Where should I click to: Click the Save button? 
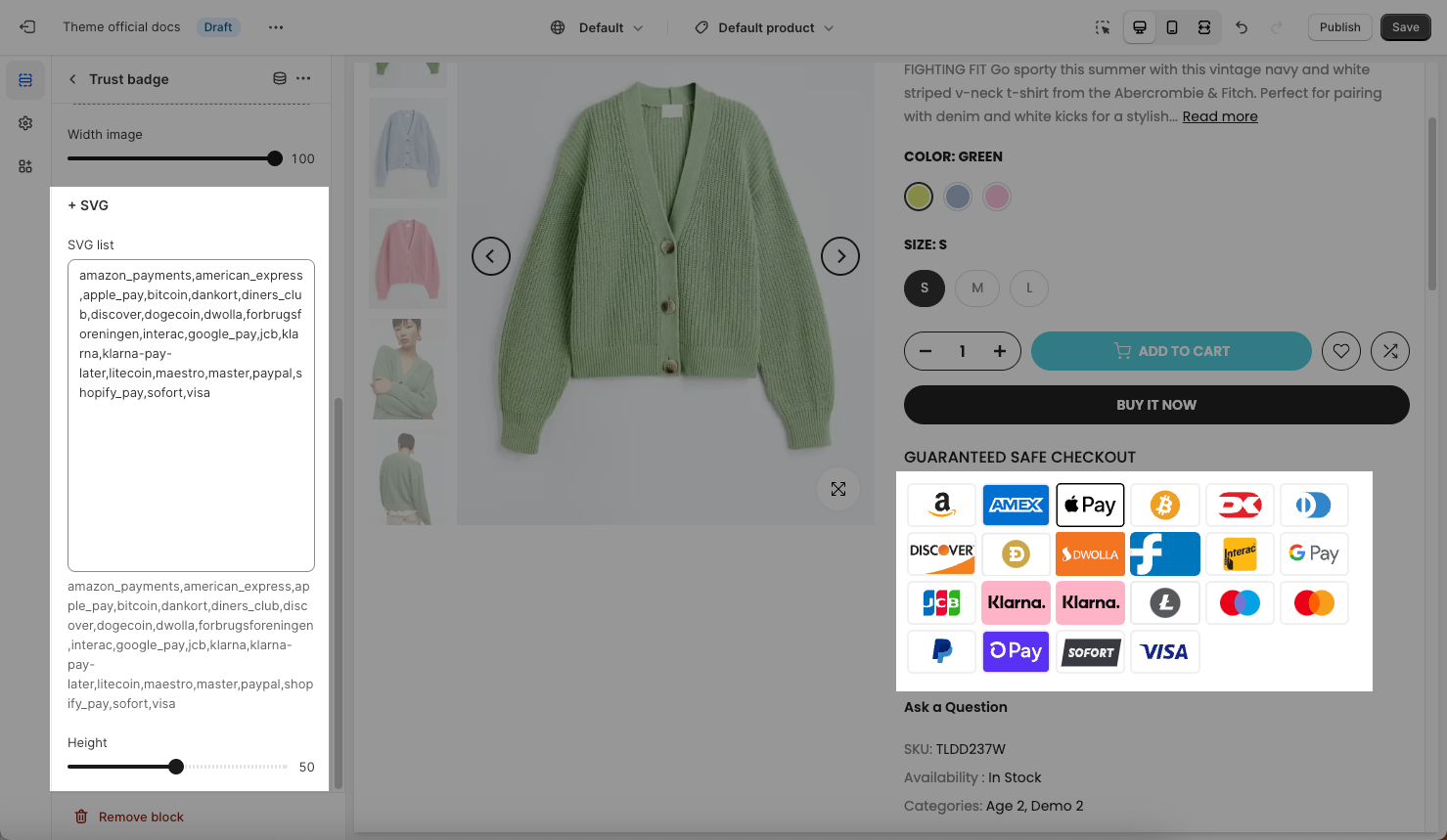click(x=1405, y=27)
